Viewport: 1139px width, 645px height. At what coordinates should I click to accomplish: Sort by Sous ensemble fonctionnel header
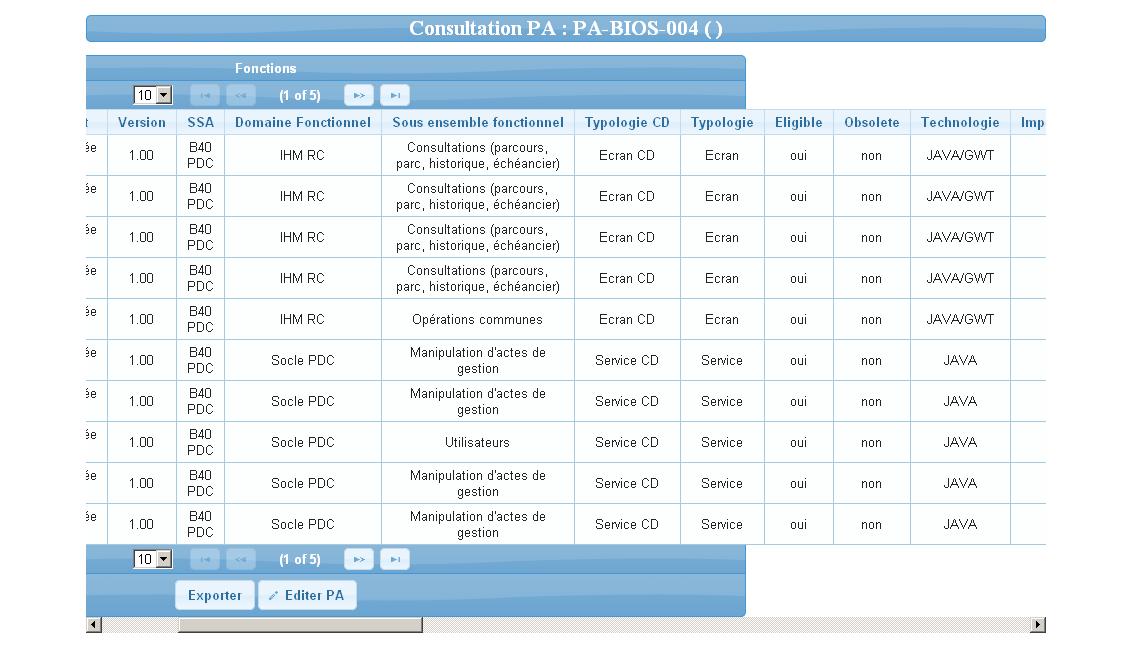(x=478, y=122)
